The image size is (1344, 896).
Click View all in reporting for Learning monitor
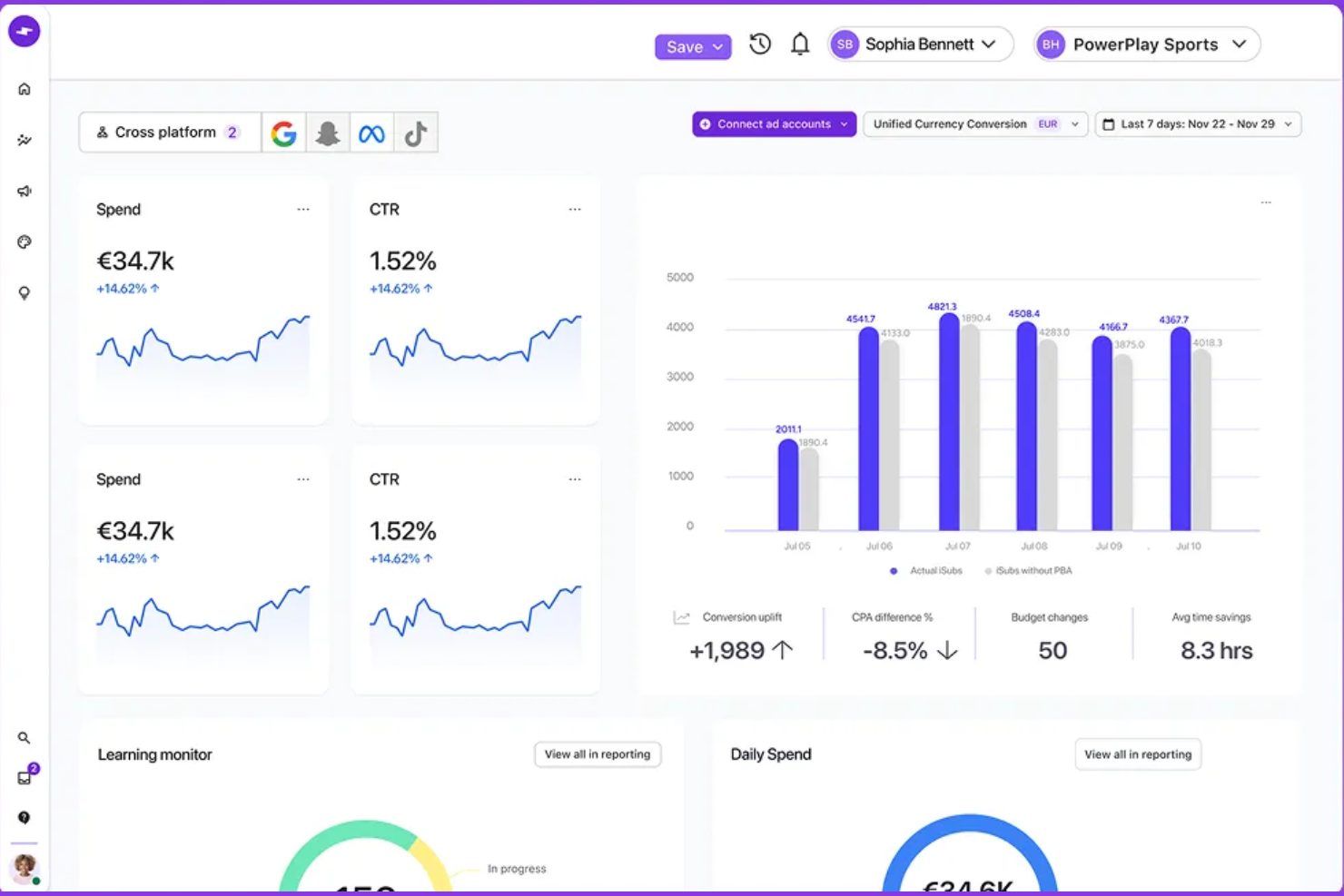[597, 753]
